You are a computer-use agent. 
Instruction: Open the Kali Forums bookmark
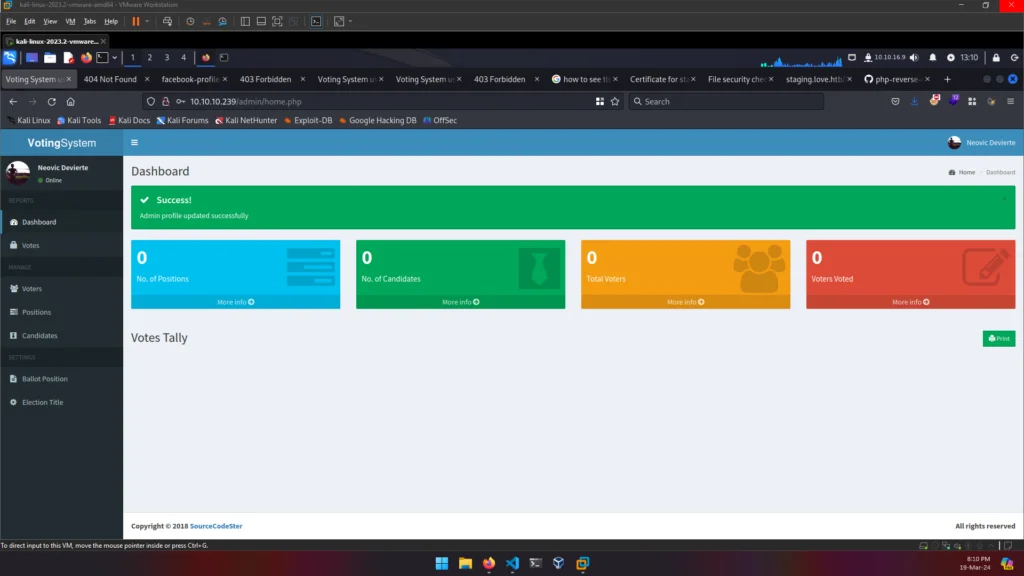click(182, 120)
